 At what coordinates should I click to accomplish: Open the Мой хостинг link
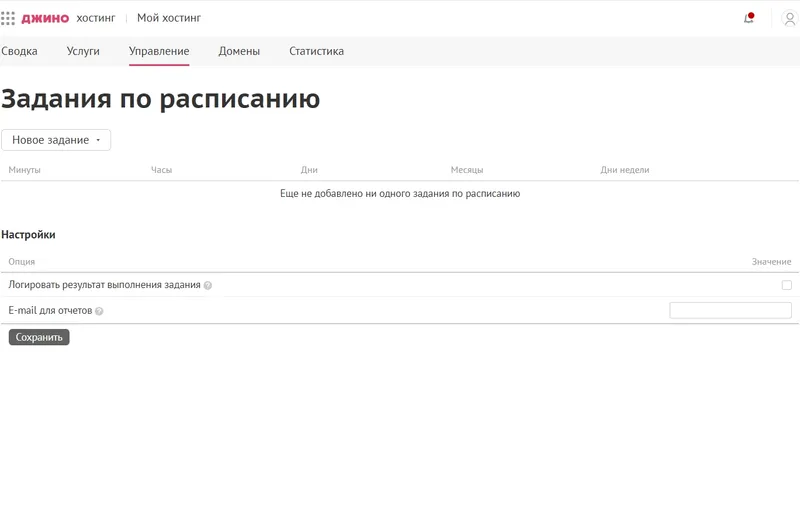point(169,18)
